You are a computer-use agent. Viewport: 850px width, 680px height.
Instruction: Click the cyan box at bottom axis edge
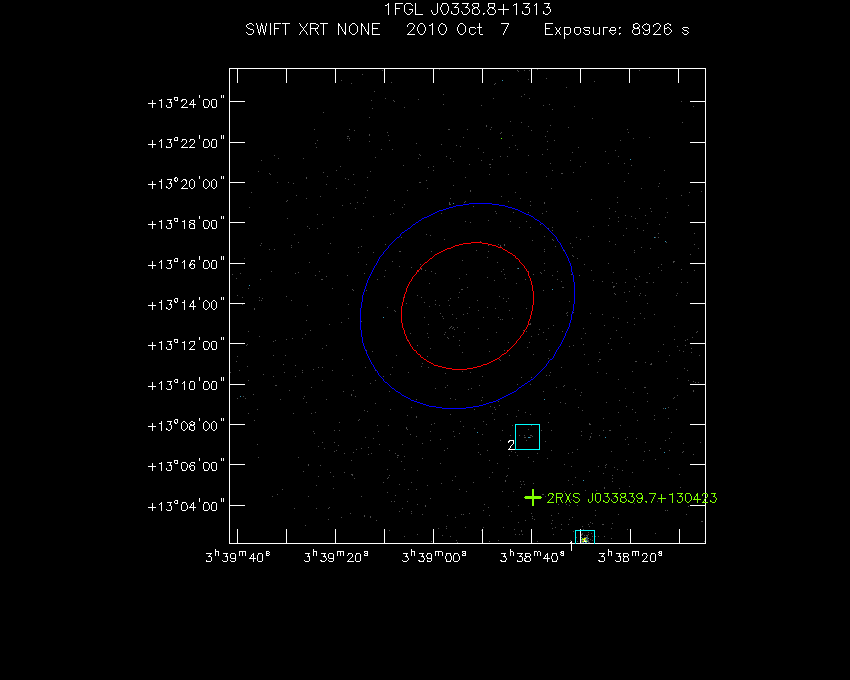coord(585,536)
